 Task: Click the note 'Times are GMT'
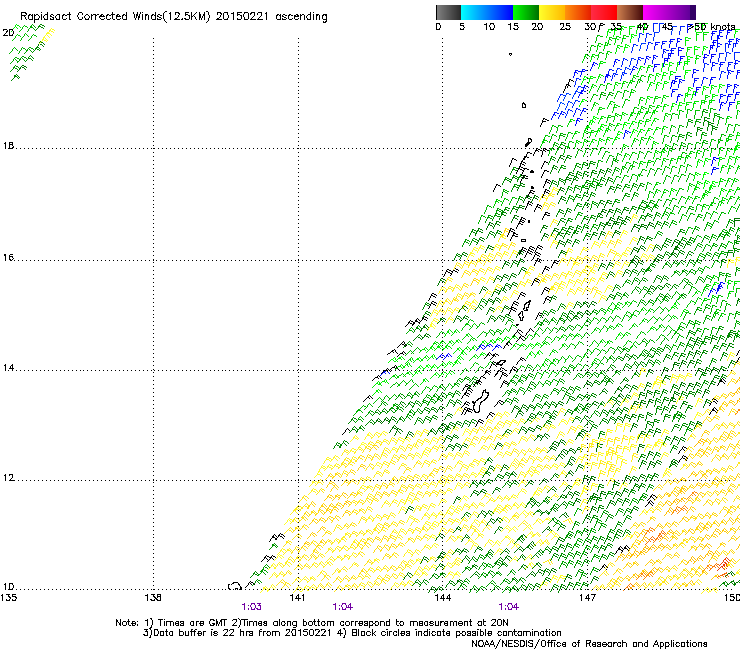[x=193, y=623]
